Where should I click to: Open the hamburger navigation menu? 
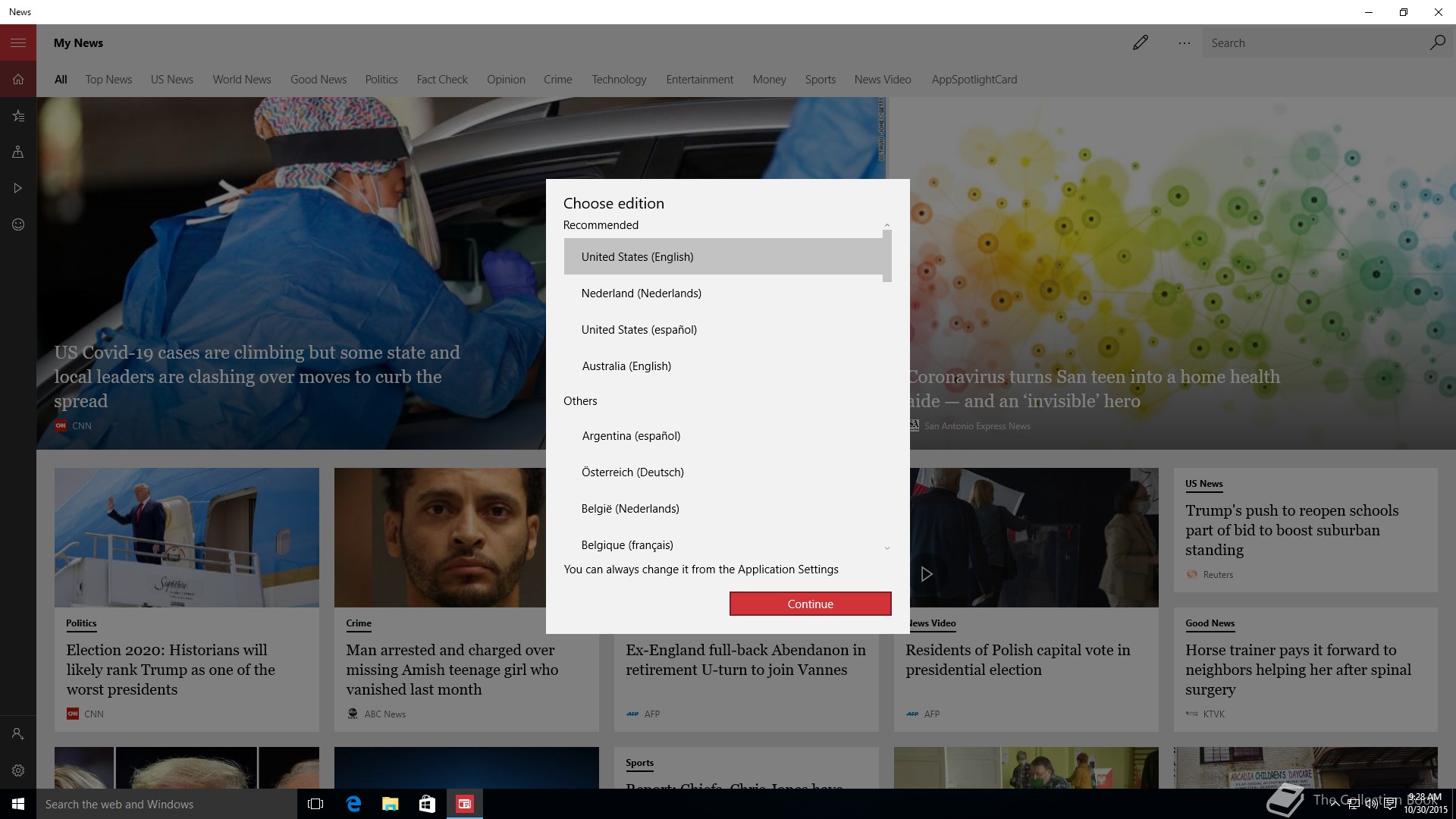[x=18, y=42]
